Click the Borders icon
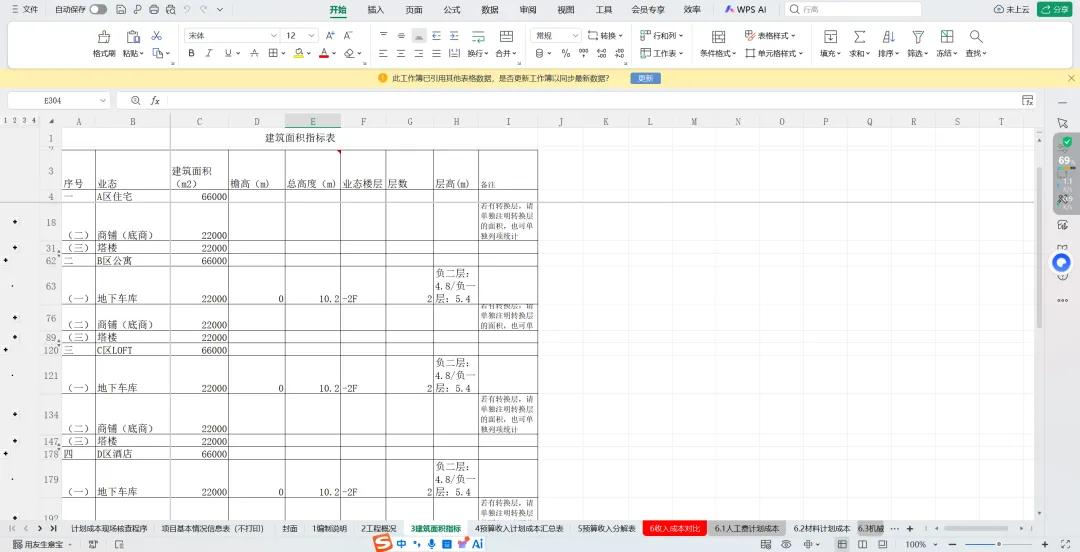Image resolution: width=1080 pixels, height=552 pixels. [x=273, y=53]
